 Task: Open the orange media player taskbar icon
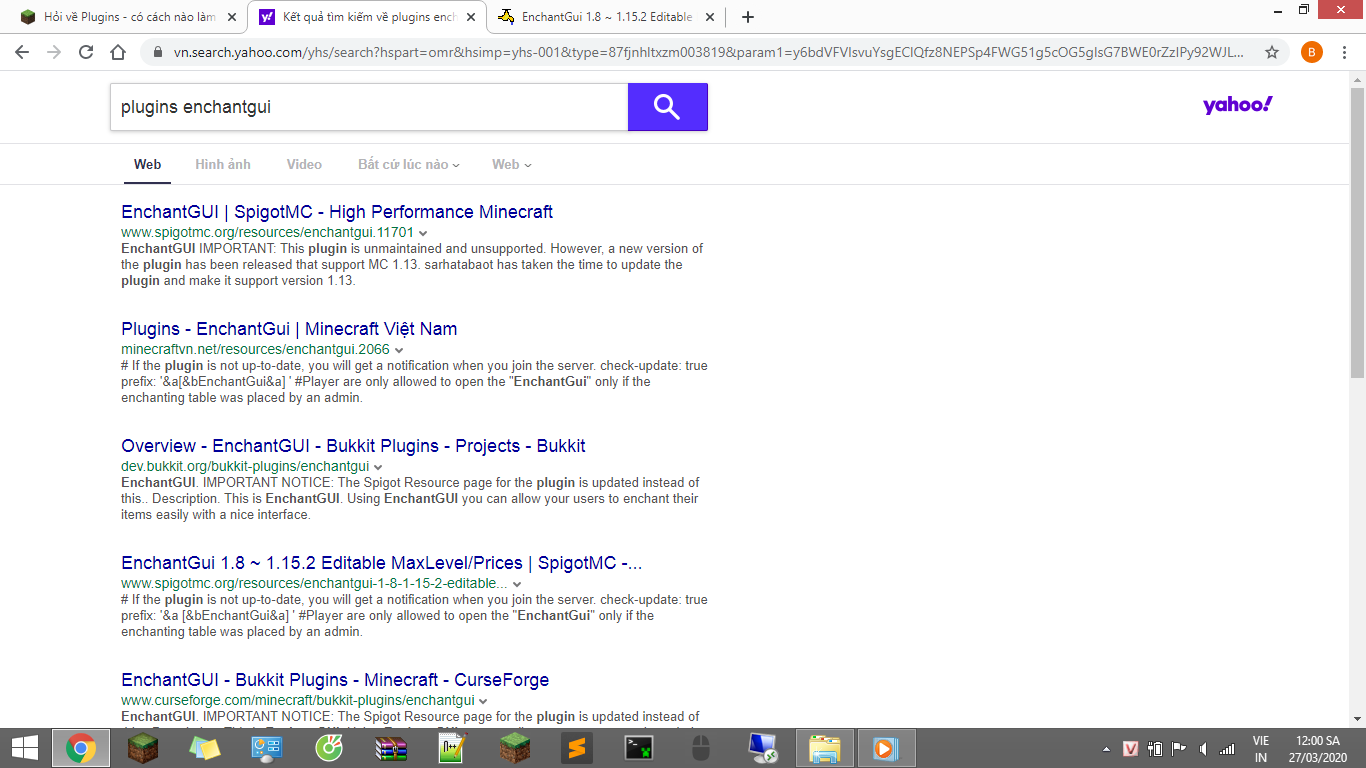point(887,748)
